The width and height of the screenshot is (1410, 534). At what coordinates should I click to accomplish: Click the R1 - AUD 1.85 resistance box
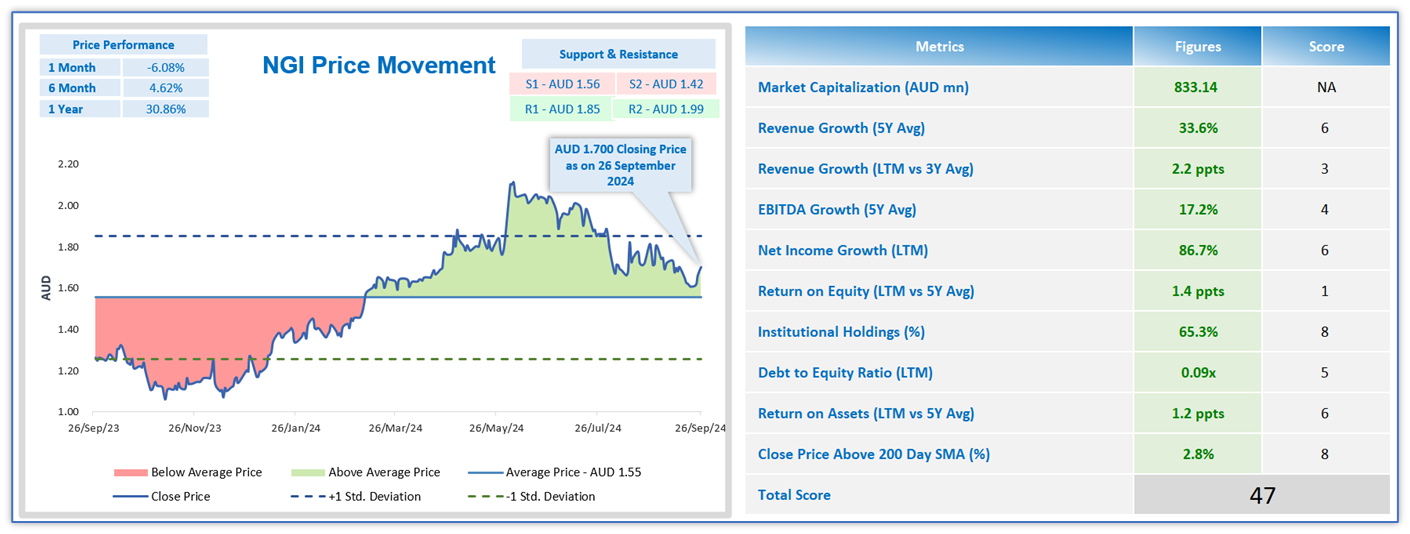[x=560, y=109]
